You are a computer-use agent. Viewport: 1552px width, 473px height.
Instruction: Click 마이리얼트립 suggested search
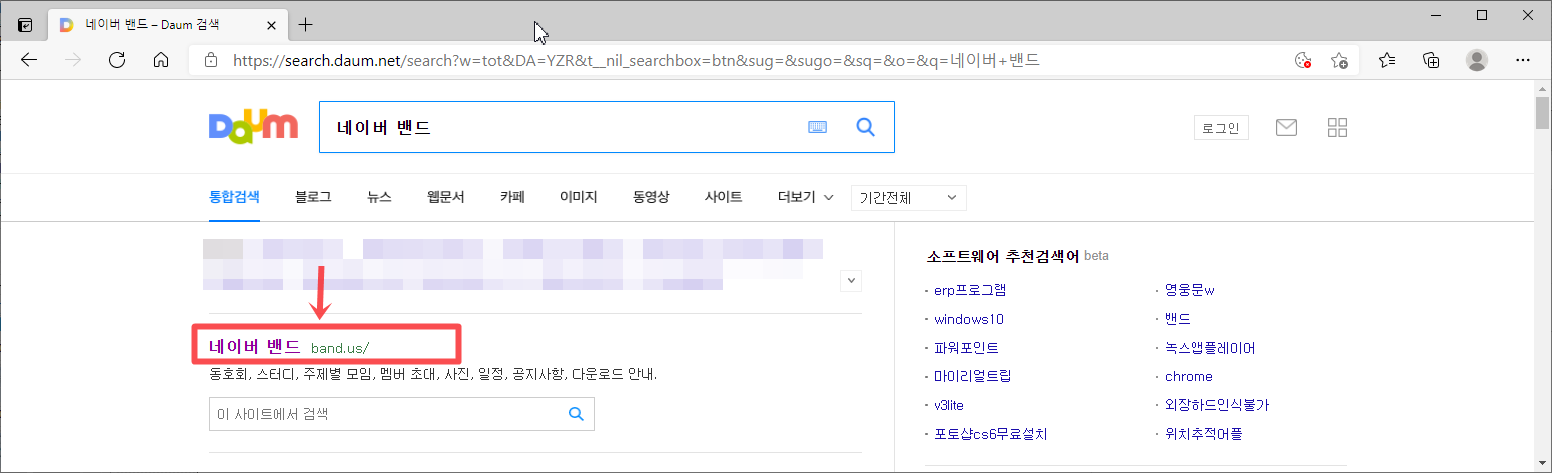point(973,376)
